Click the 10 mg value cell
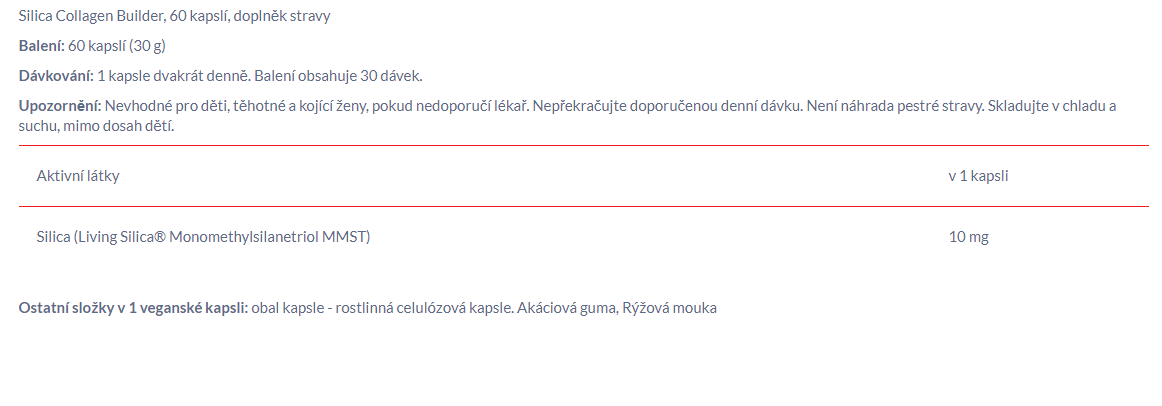 point(969,237)
